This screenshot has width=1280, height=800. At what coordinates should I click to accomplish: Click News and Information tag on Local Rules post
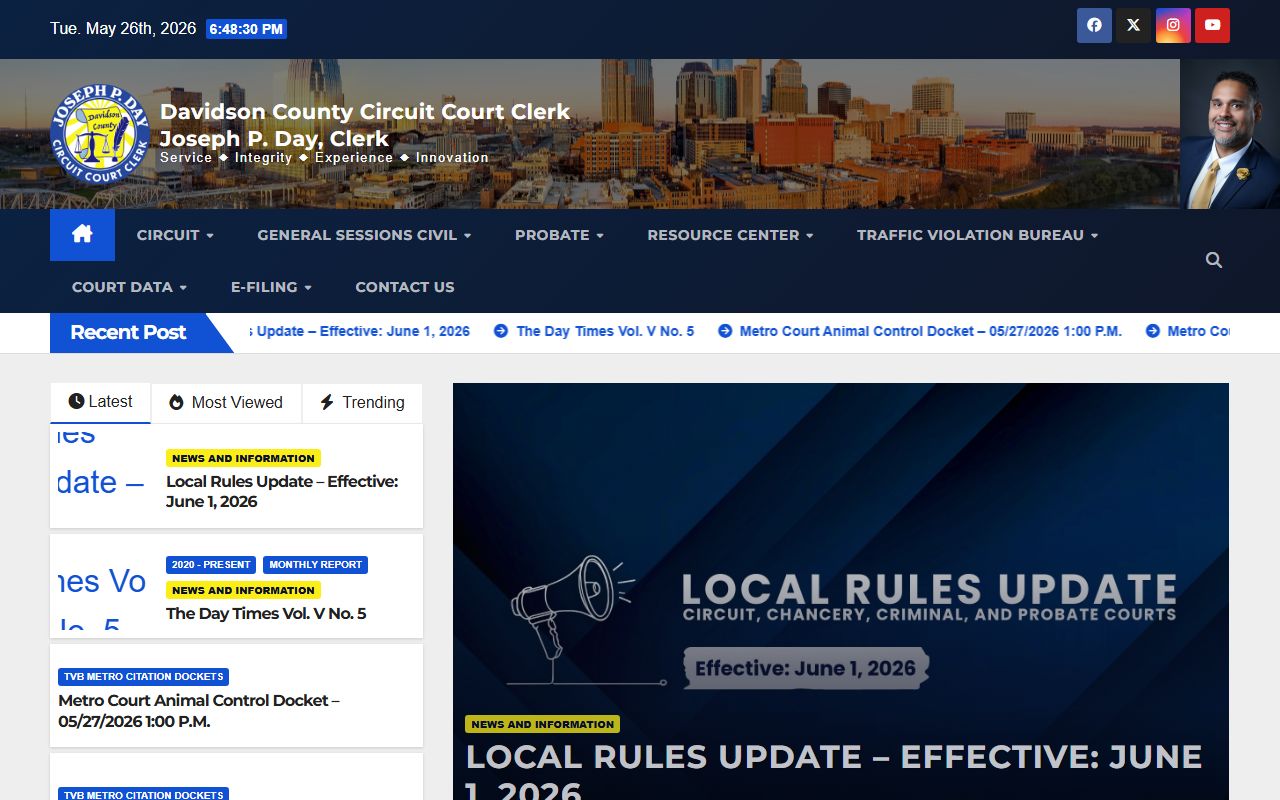[243, 458]
